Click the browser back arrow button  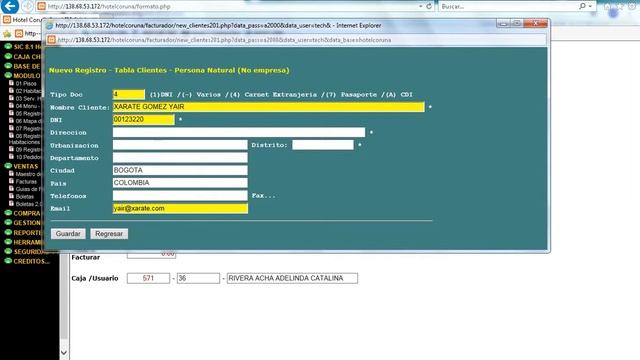[10, 6]
